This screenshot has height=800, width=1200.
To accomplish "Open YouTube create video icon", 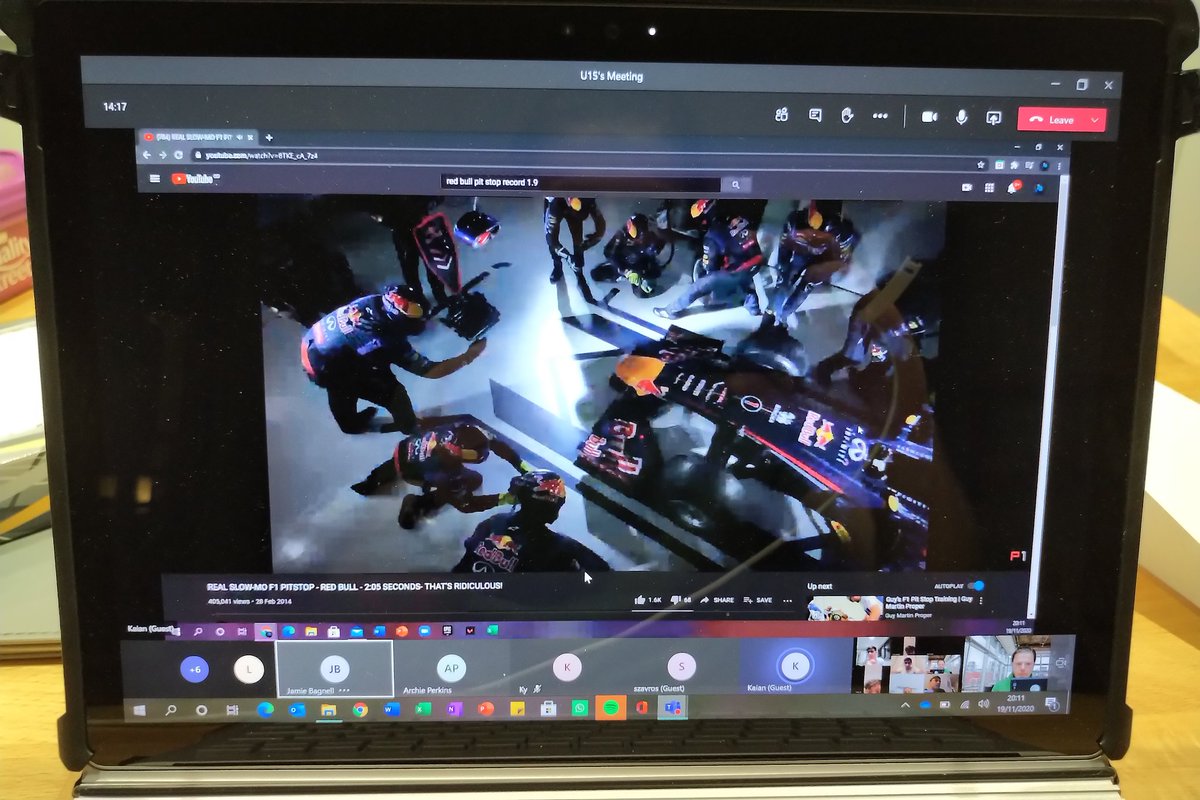I will [x=967, y=187].
